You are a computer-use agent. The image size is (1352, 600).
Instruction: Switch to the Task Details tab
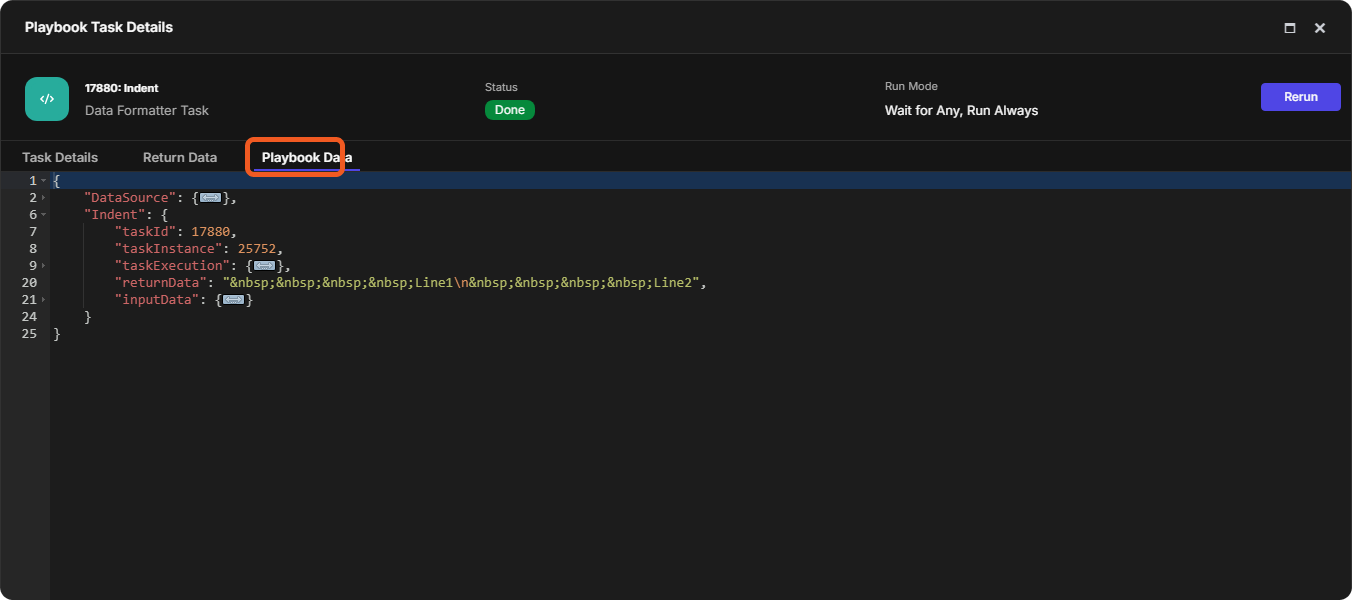tap(60, 157)
